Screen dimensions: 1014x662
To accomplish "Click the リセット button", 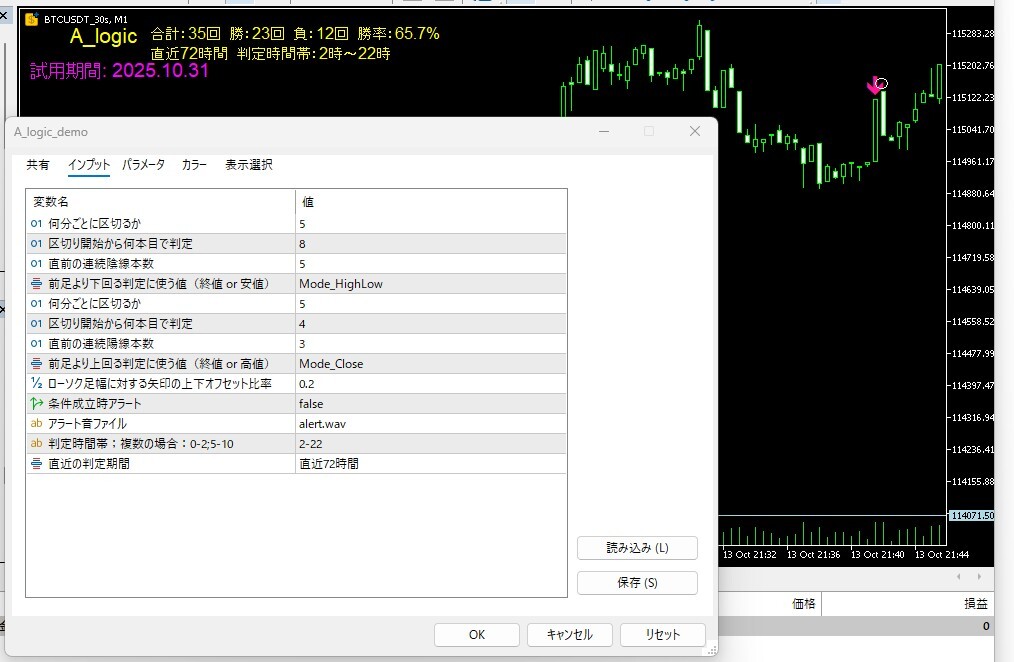I will (x=662, y=635).
